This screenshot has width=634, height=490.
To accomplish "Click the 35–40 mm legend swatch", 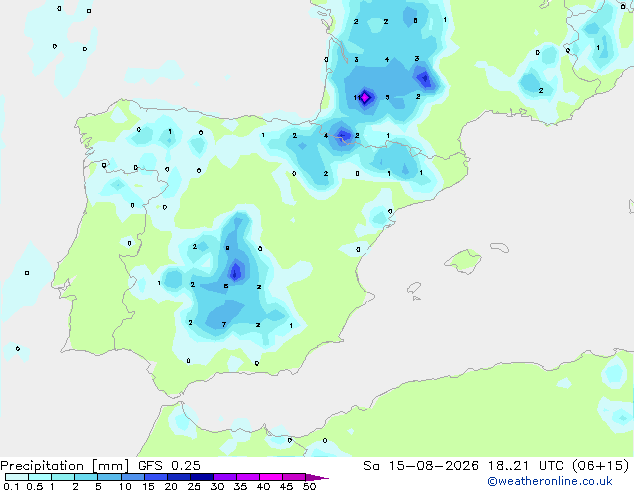I will [247, 477].
